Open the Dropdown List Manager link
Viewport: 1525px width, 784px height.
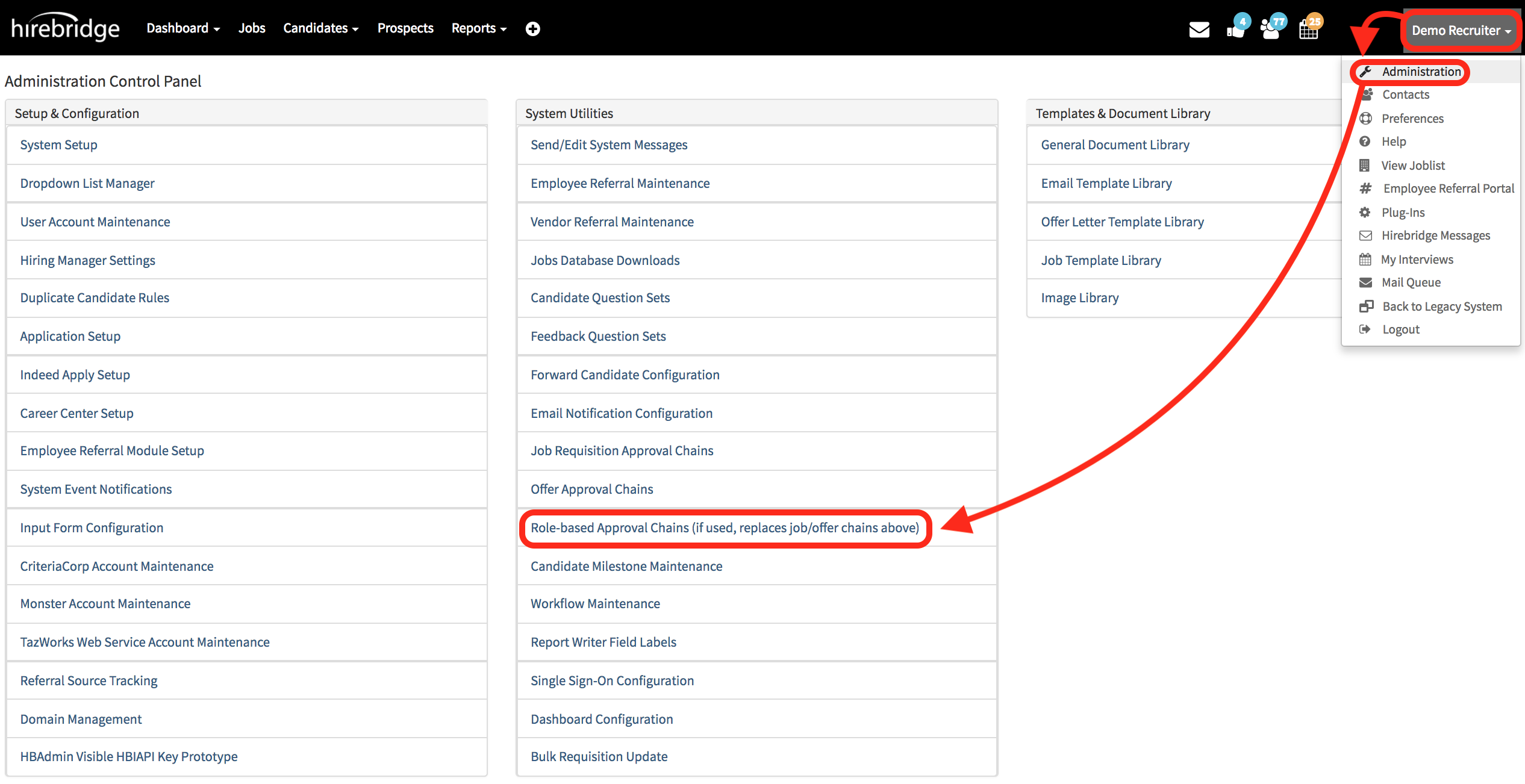(x=87, y=183)
